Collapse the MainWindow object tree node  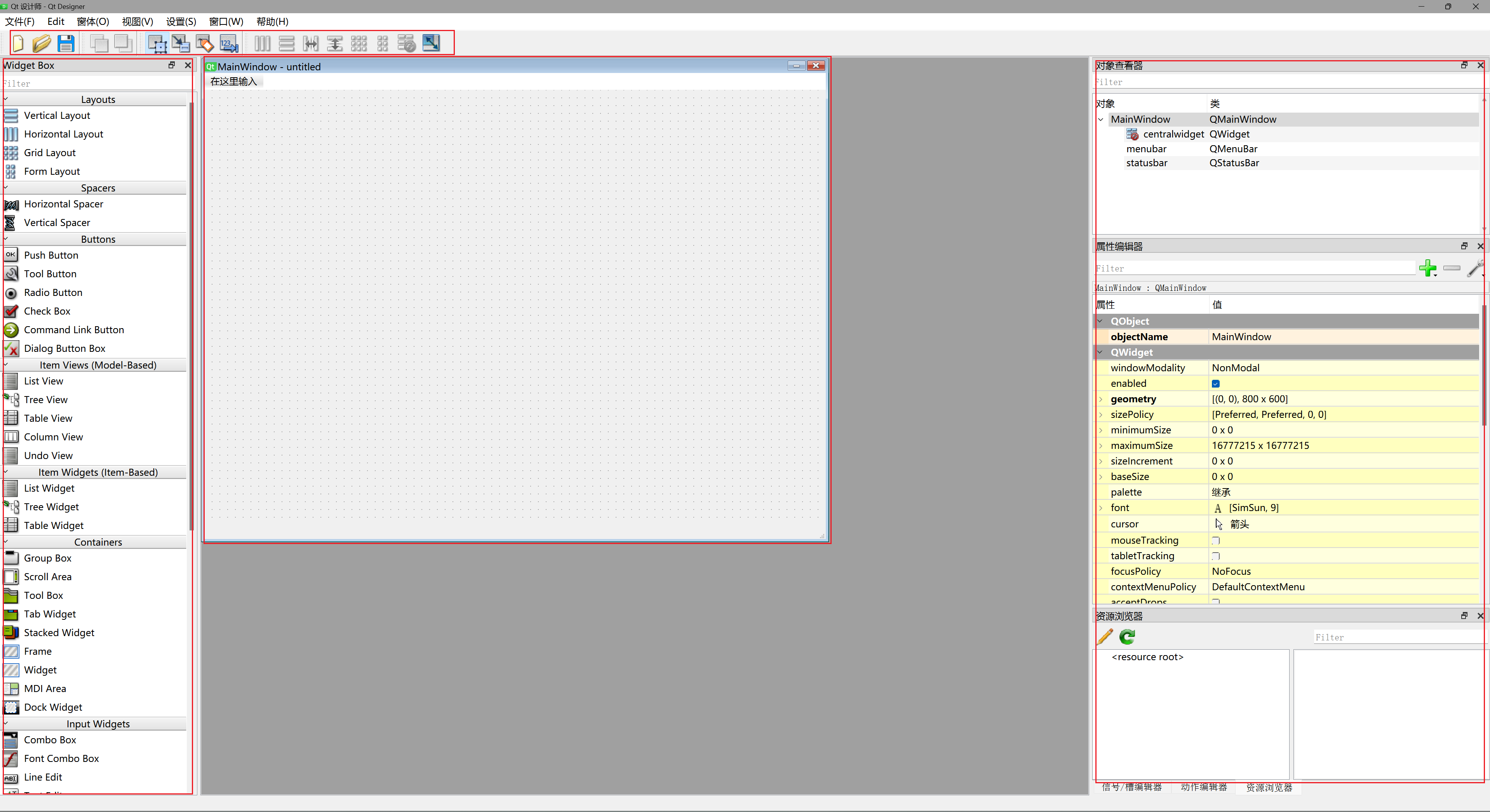(x=1101, y=119)
